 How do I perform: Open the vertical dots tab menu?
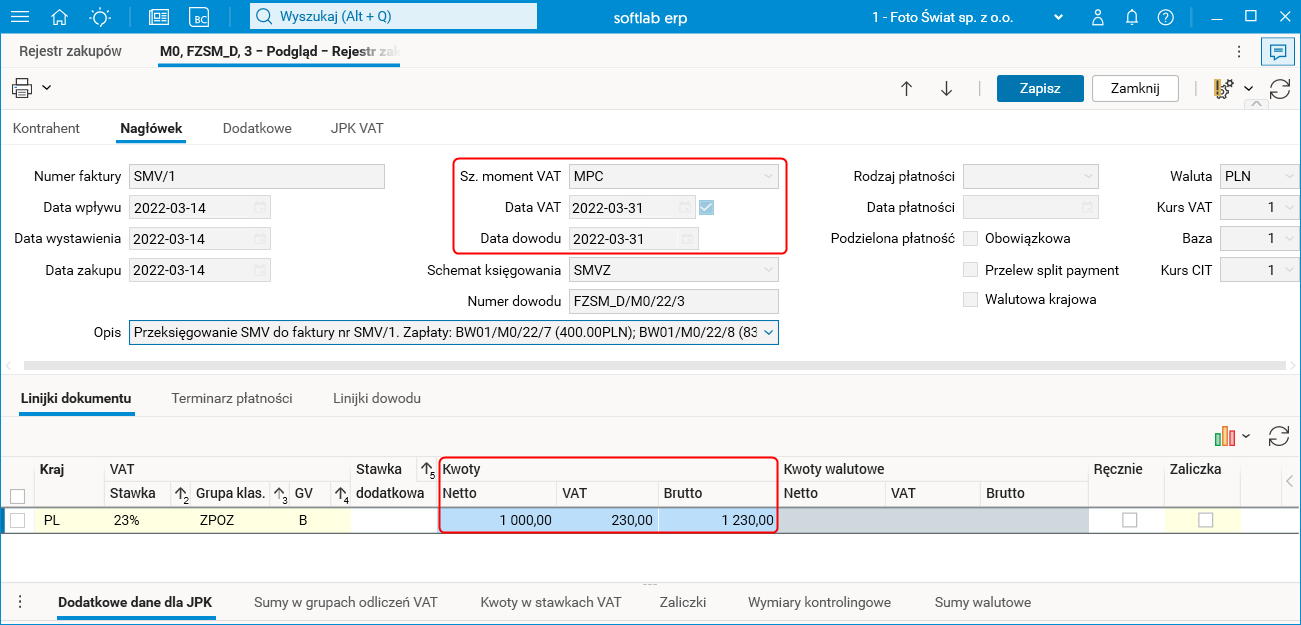tap(1240, 51)
